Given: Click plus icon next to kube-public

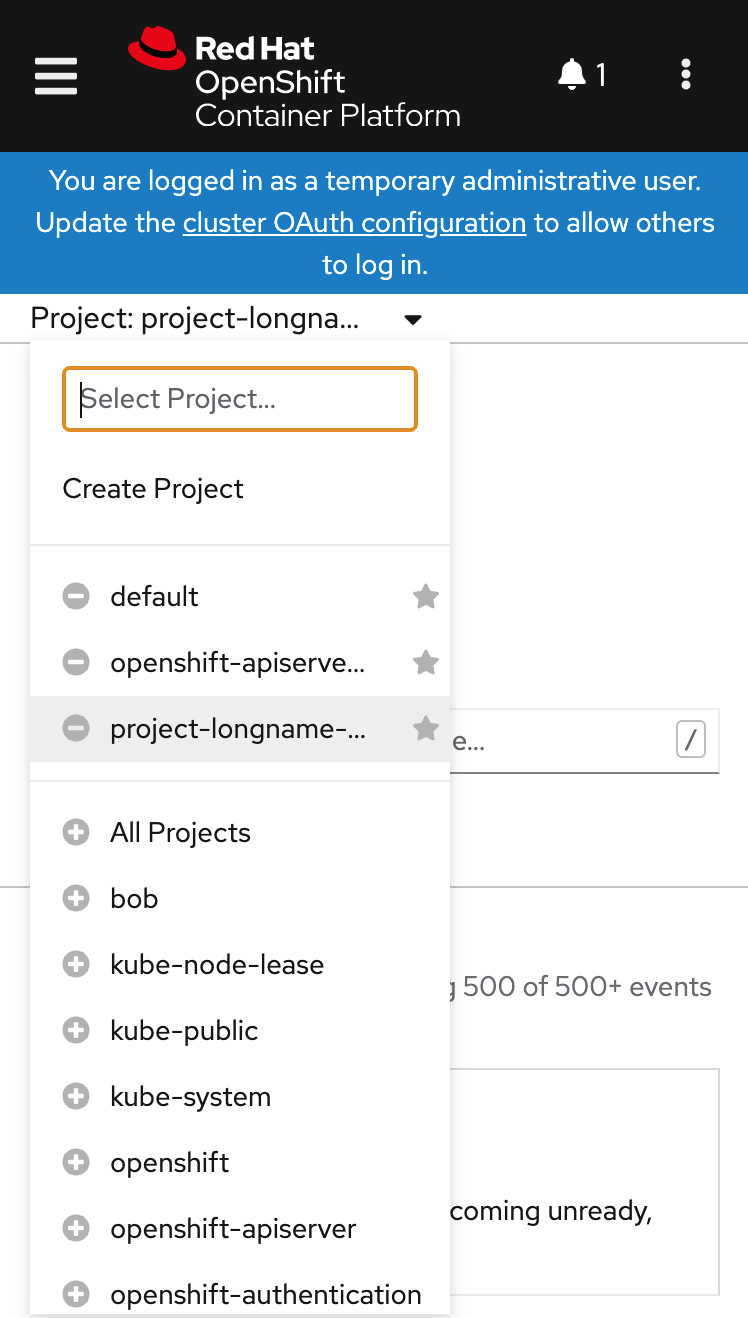Looking at the screenshot, I should click(x=76, y=1031).
